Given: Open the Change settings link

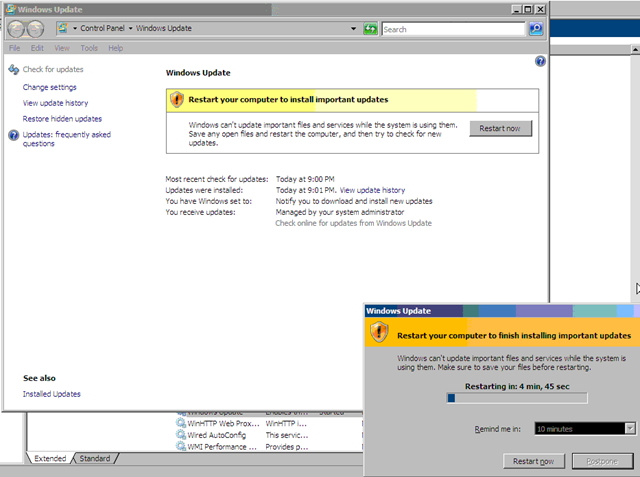Looking at the screenshot, I should (x=50, y=87).
